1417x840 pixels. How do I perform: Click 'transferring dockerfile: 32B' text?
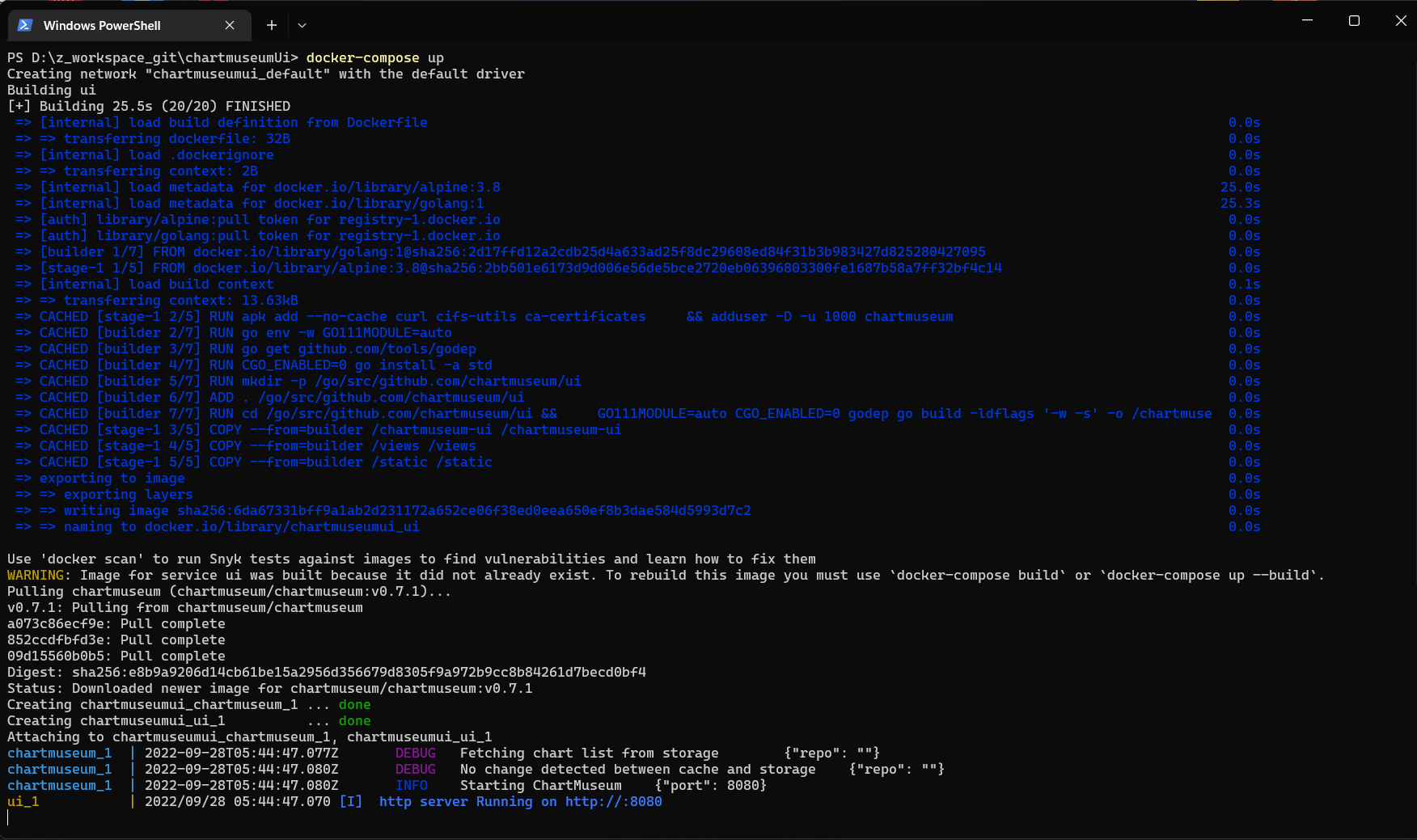(x=177, y=138)
